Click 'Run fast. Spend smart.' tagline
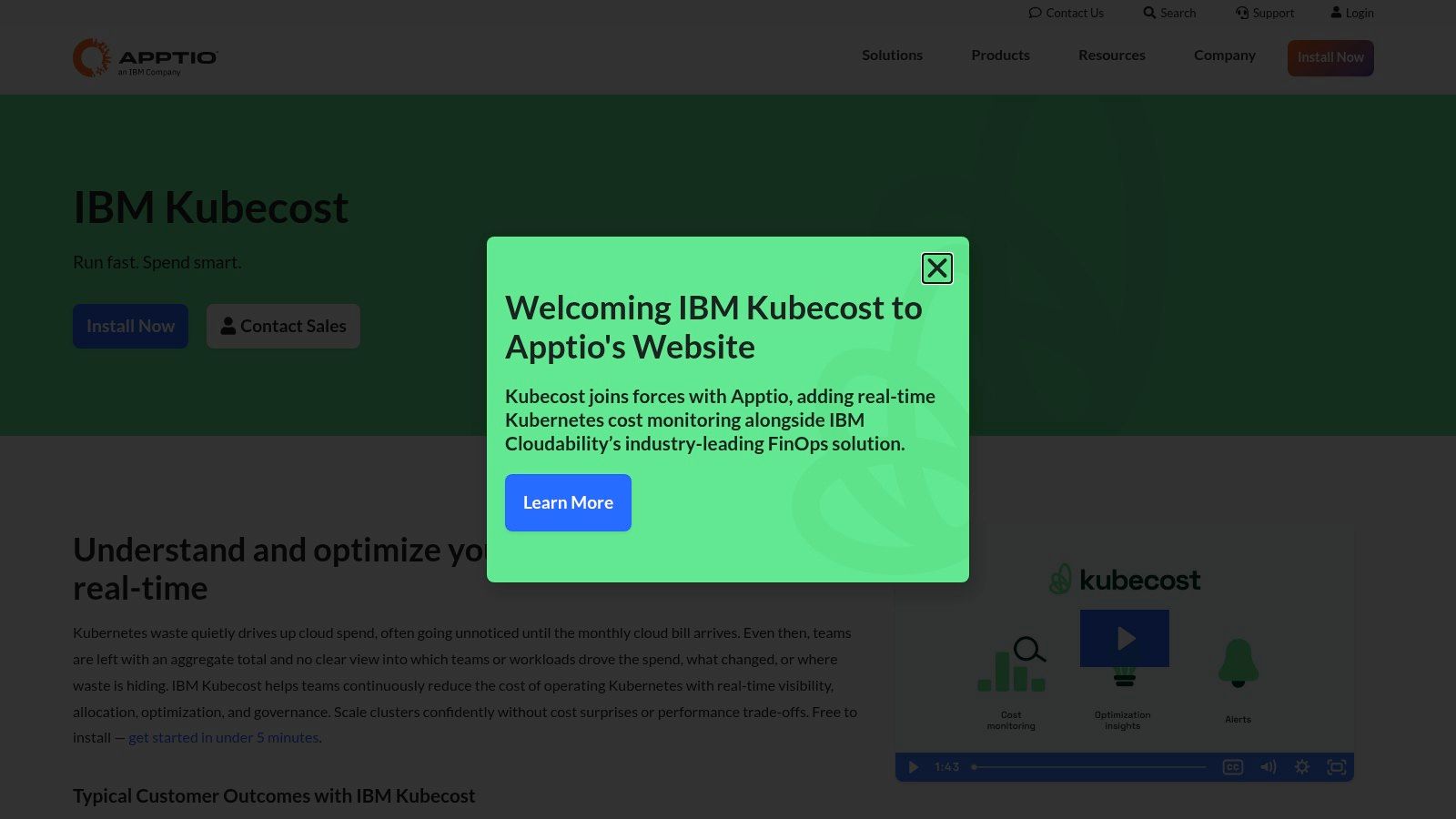The width and height of the screenshot is (1456, 819). point(157,262)
